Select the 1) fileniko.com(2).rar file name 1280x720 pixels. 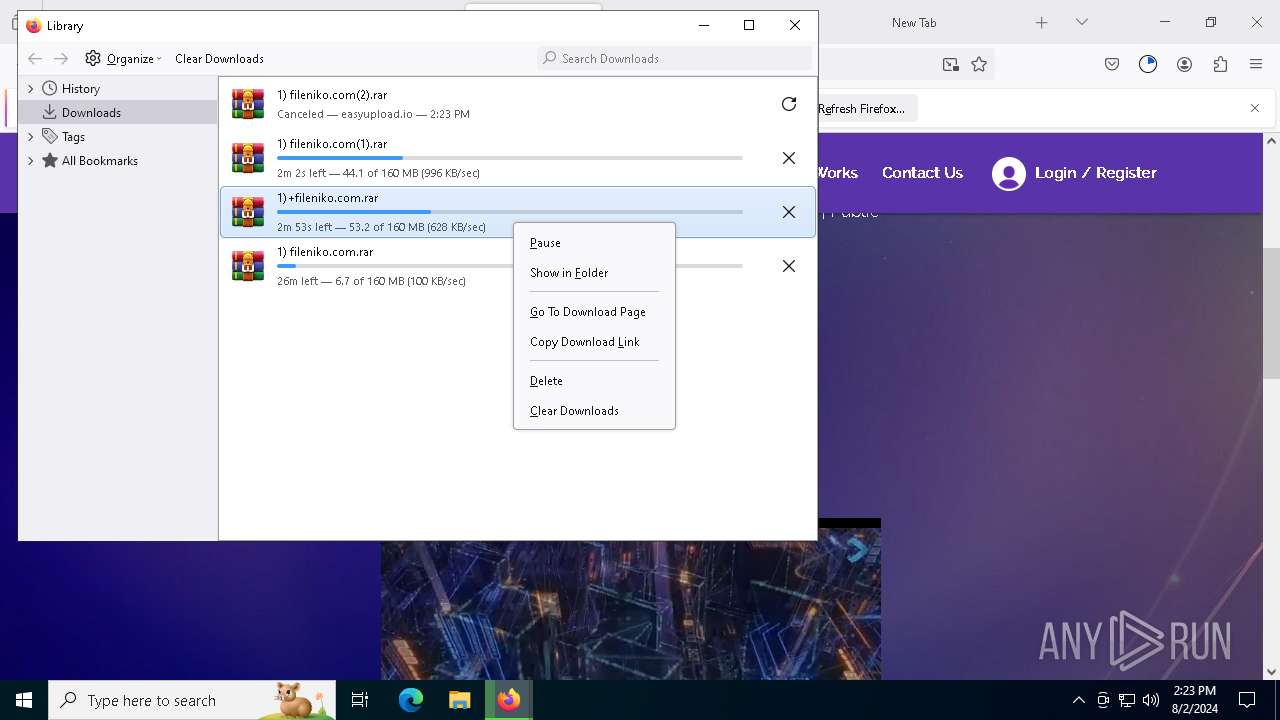pyautogui.click(x=332, y=95)
